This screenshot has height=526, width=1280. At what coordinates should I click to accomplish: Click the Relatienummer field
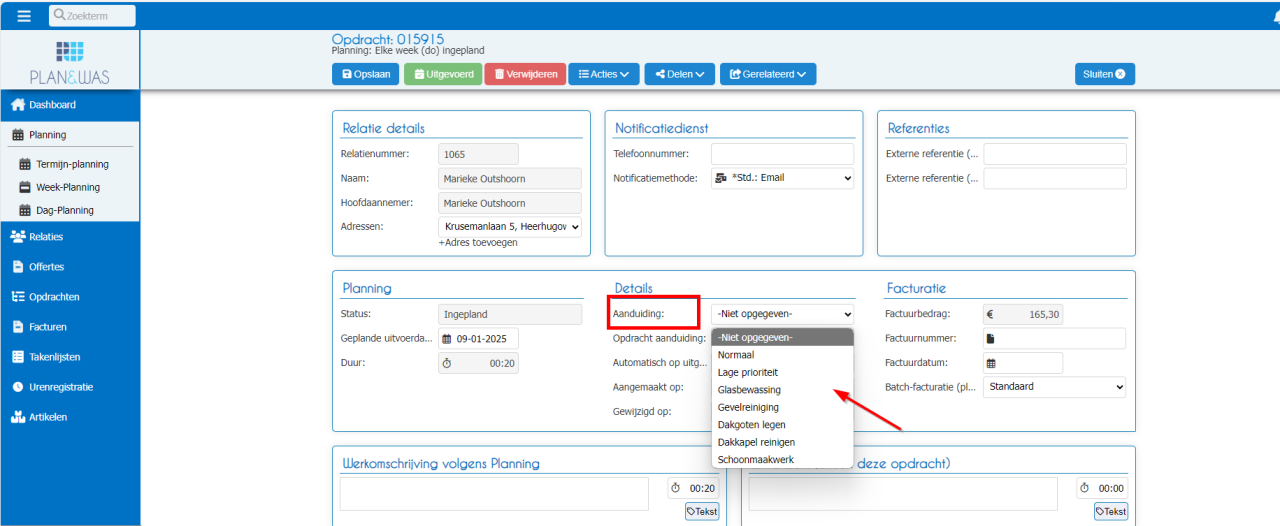click(x=478, y=154)
